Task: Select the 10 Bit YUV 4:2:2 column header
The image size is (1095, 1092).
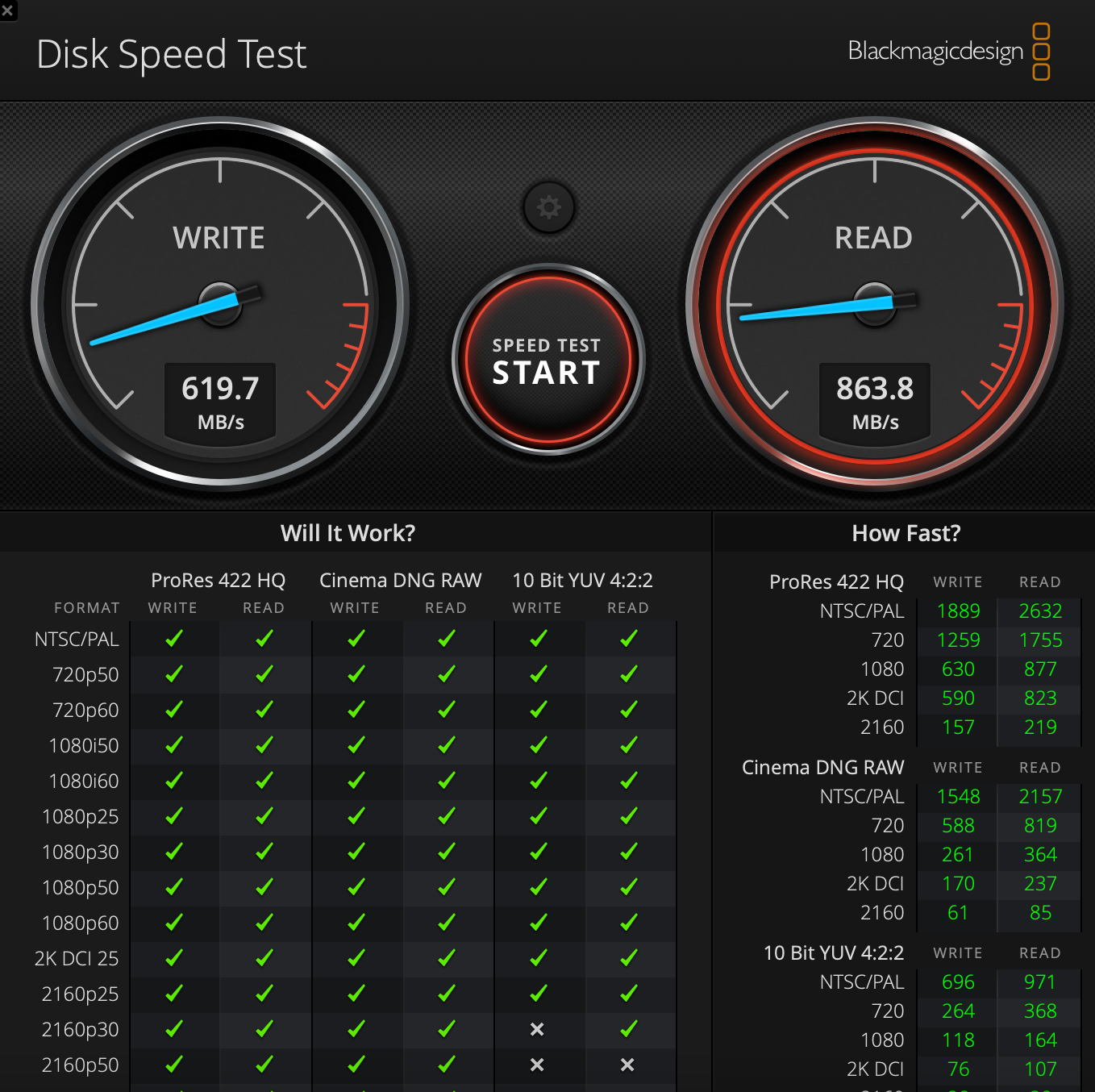Action: coord(582,580)
